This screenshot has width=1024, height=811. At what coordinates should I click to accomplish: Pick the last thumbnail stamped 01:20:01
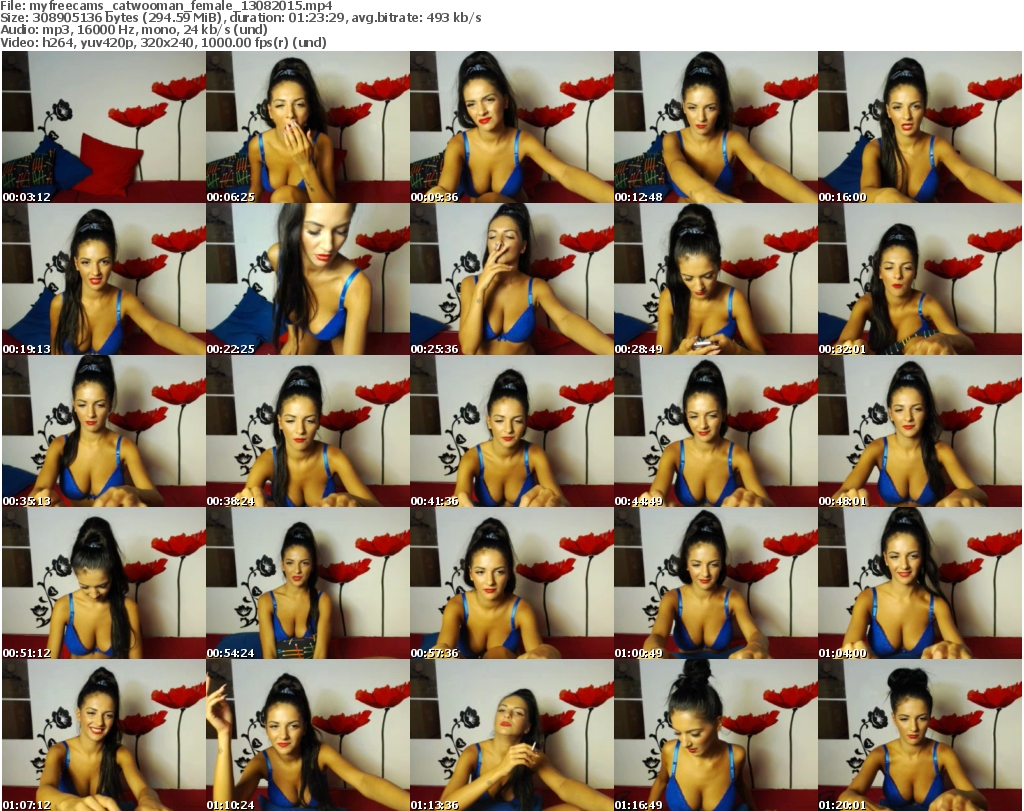pyautogui.click(x=920, y=735)
